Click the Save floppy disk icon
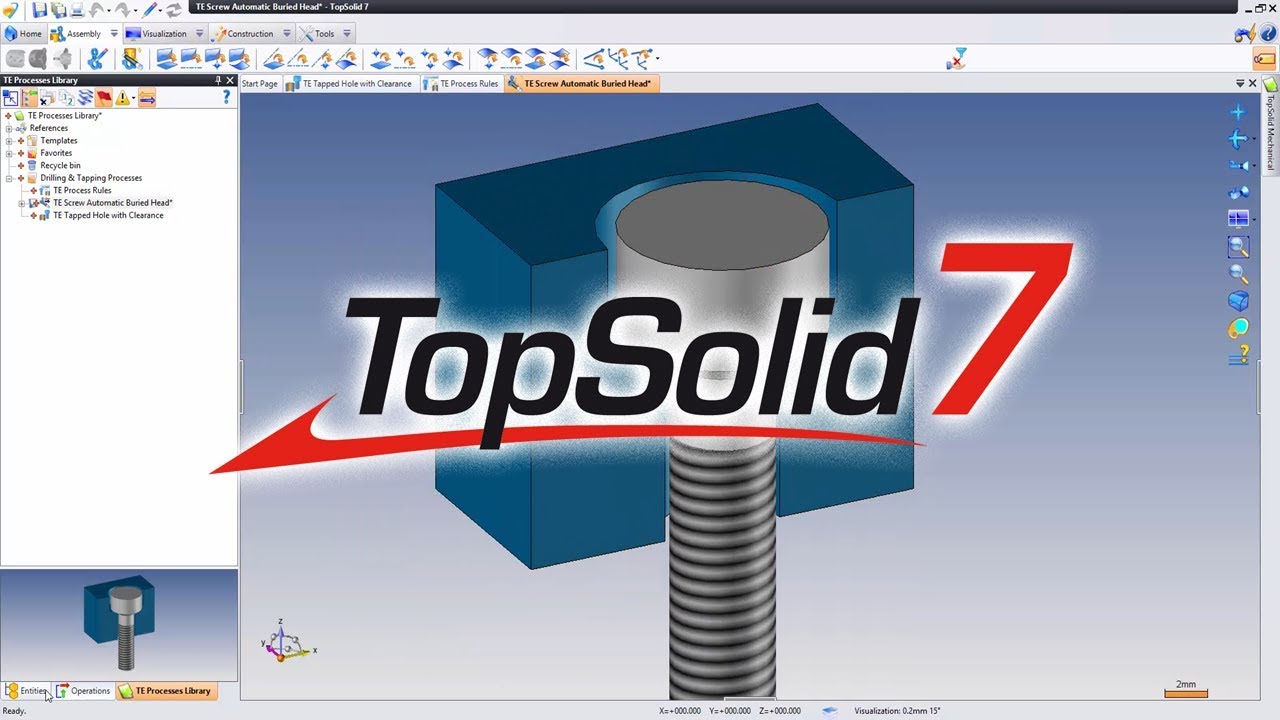Viewport: 1280px width, 720px height. coord(40,10)
